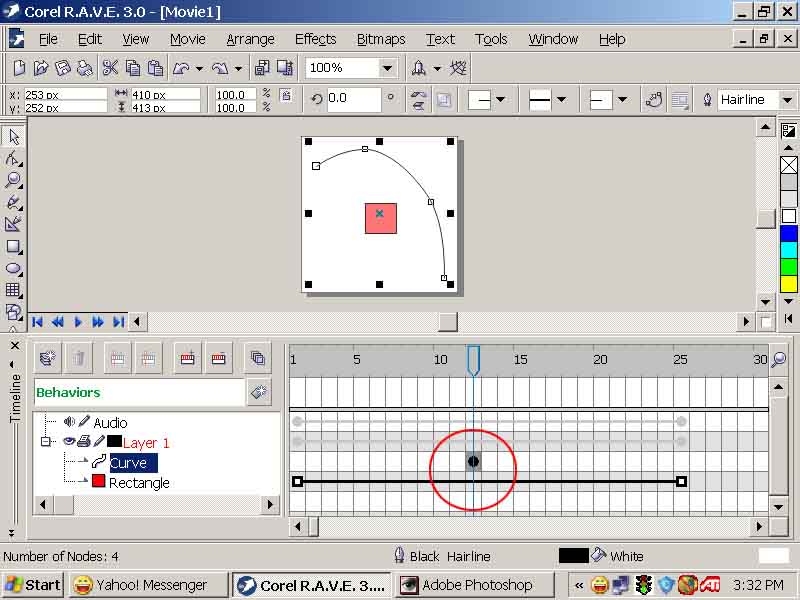800x600 pixels.
Task: Select the Ellipse tool
Action: click(13, 269)
